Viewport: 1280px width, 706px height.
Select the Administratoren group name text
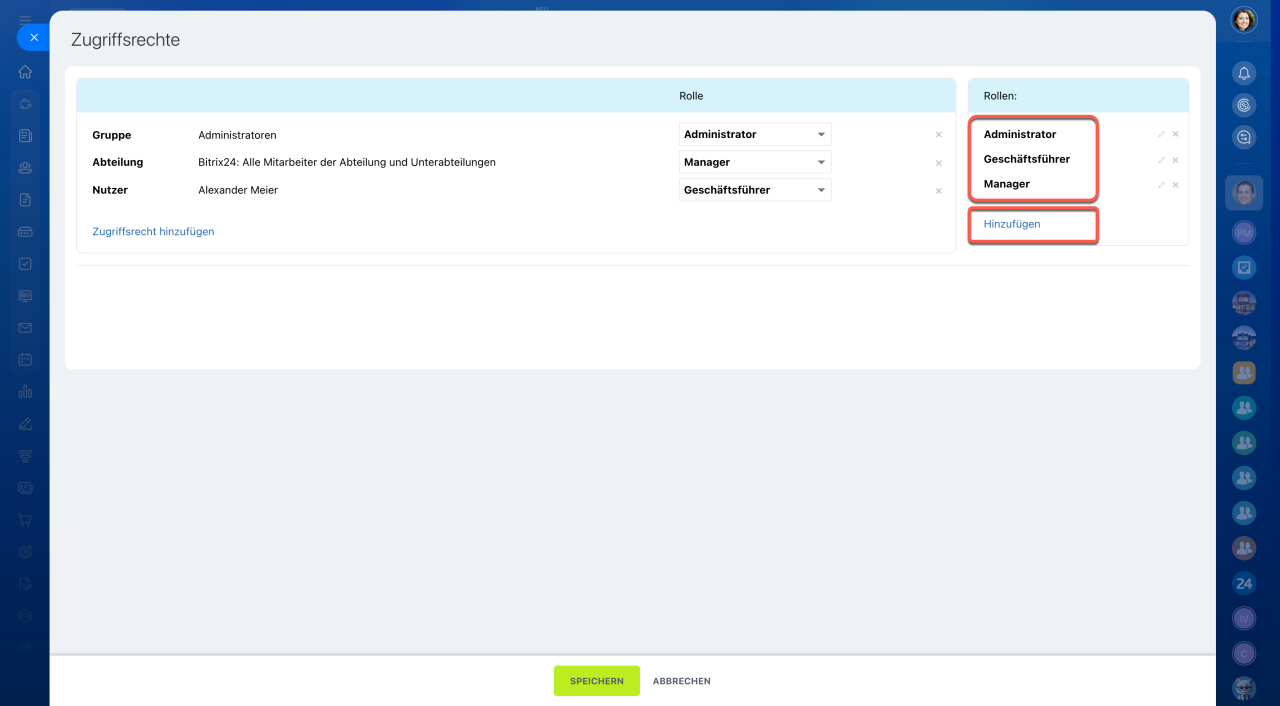pyautogui.click(x=237, y=135)
